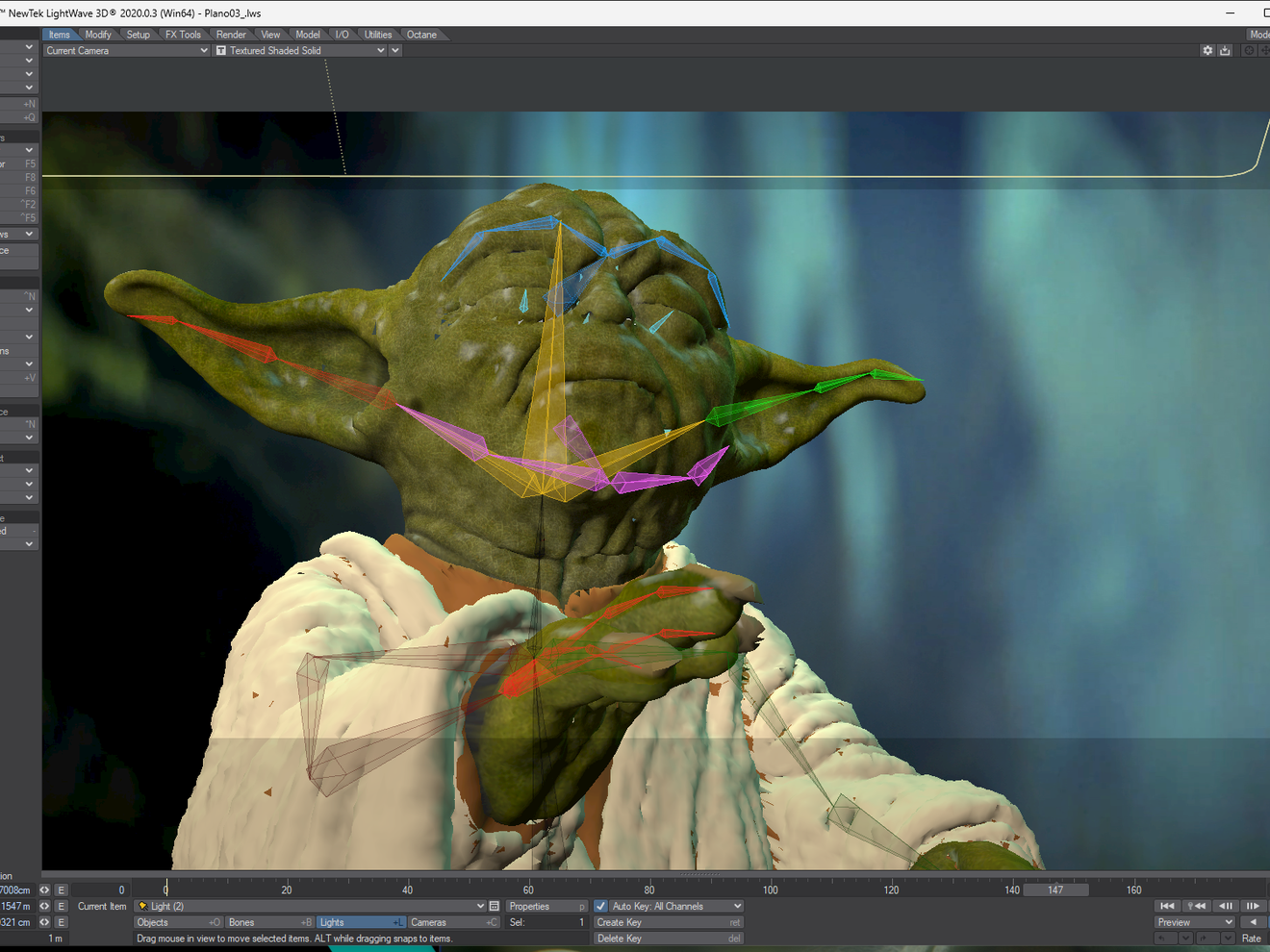Image resolution: width=1270 pixels, height=952 pixels.
Task: Open the Setup tab
Action: coord(139,35)
